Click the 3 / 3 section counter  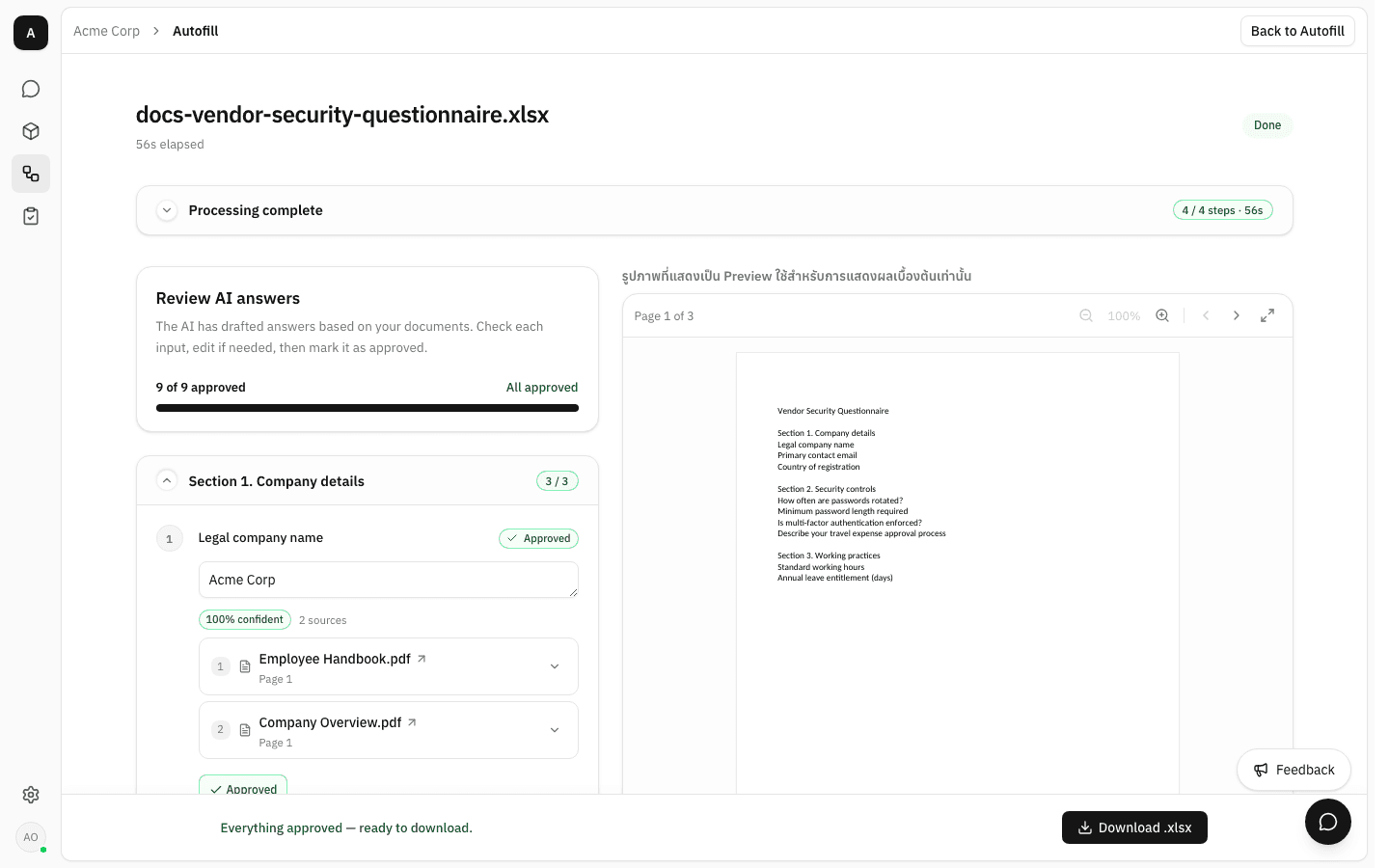(557, 480)
